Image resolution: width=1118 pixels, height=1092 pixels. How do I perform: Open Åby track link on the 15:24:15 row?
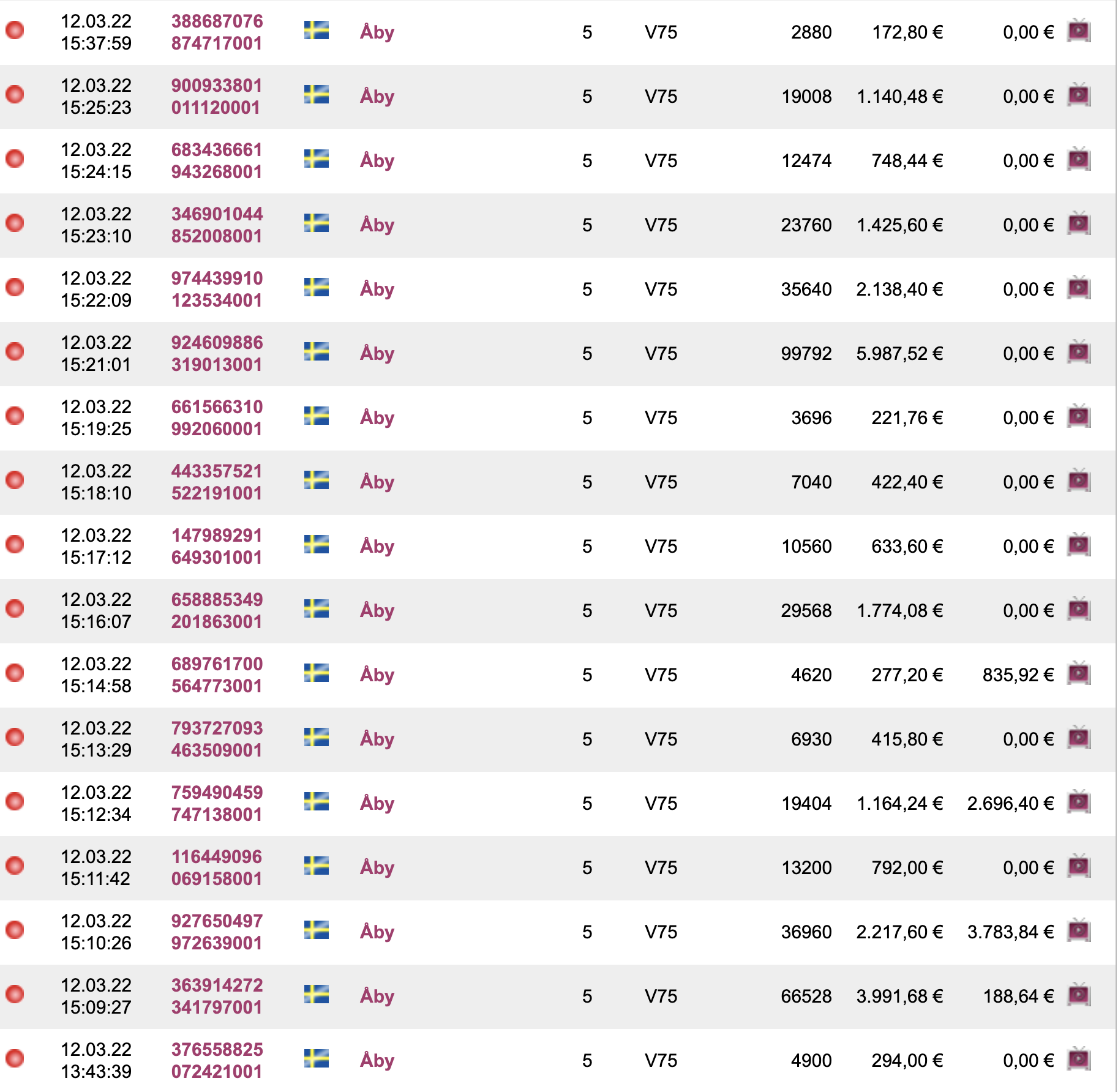pyautogui.click(x=377, y=160)
